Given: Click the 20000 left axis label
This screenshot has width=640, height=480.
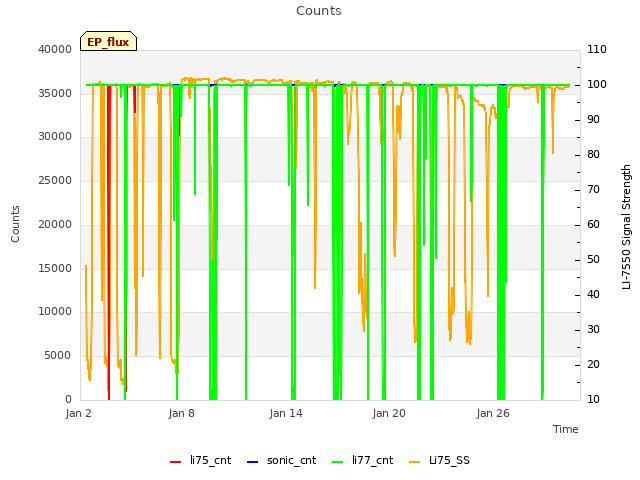Looking at the screenshot, I should pyautogui.click(x=55, y=224).
